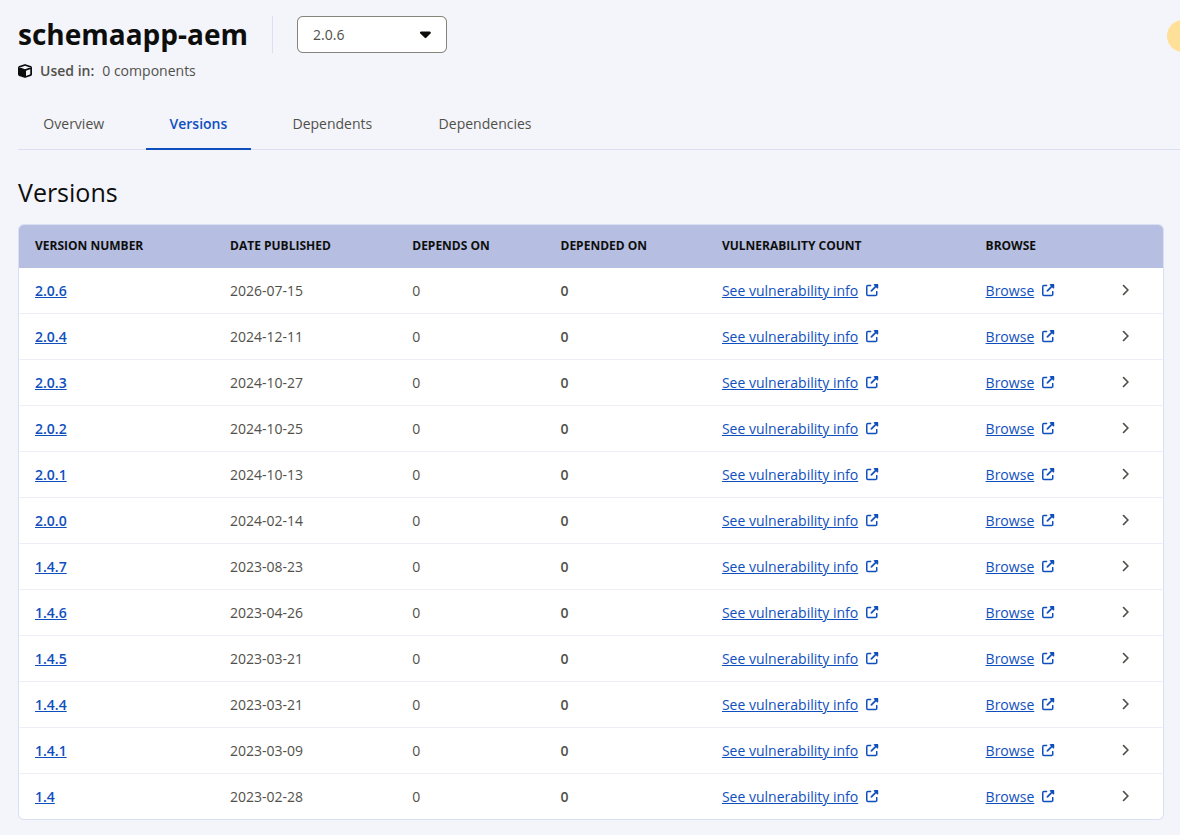Image resolution: width=1180 pixels, height=835 pixels.
Task: Open external icon beside vulnerability info for 2.0.6
Action: pos(872,290)
